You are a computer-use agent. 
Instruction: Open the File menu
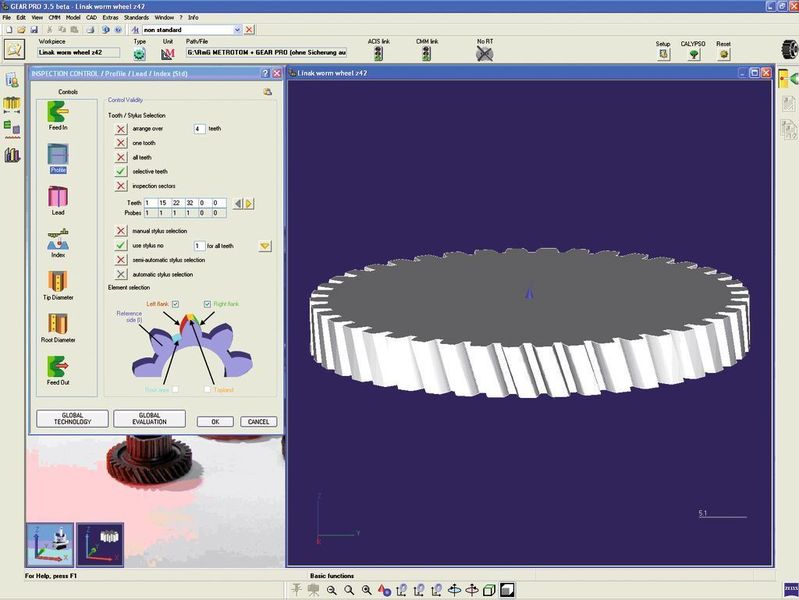click(7, 17)
